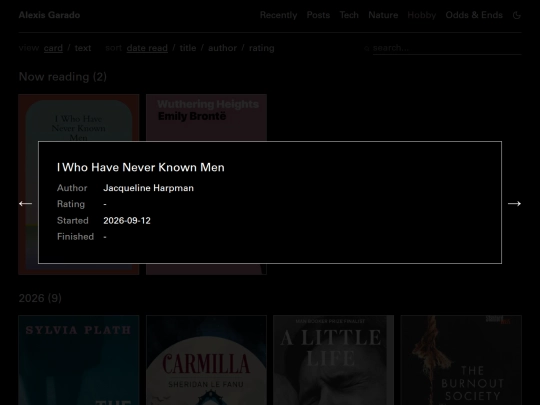Open the Nature section
The height and width of the screenshot is (405, 540).
(383, 15)
